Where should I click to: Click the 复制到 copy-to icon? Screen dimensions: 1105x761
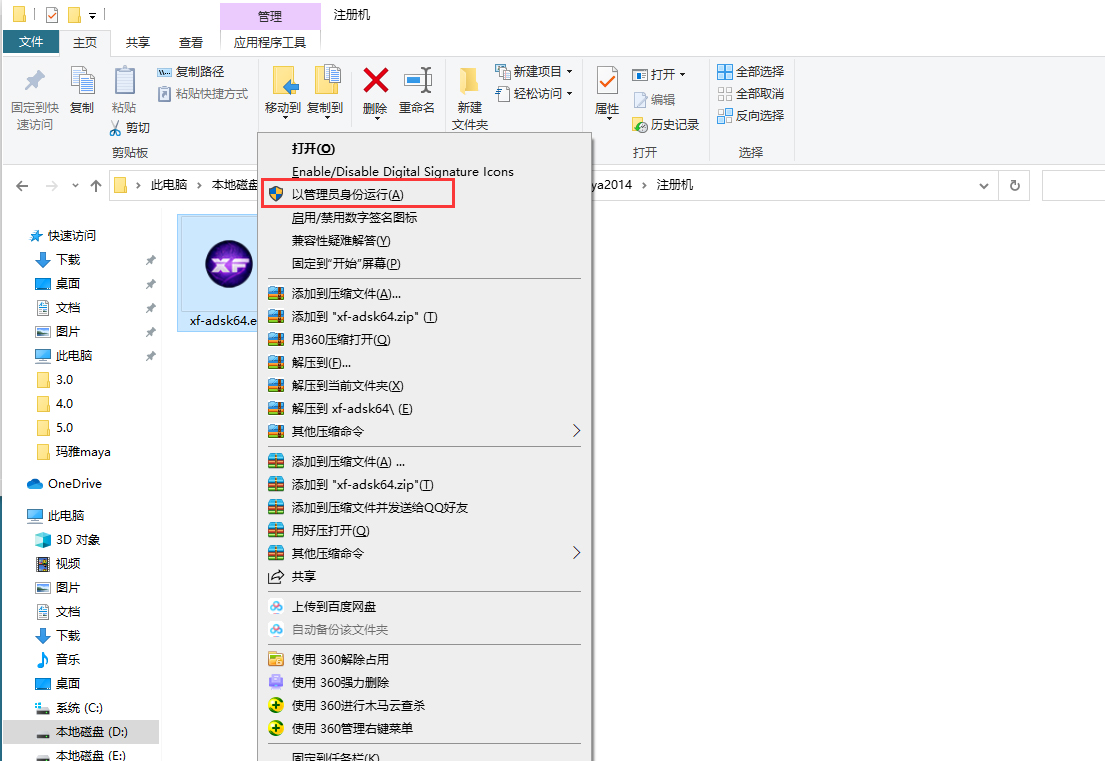tap(326, 81)
